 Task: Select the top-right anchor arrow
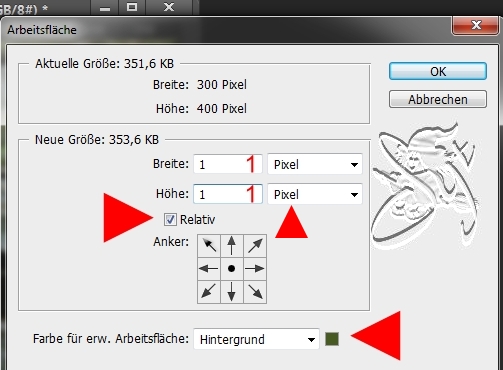click(x=255, y=246)
